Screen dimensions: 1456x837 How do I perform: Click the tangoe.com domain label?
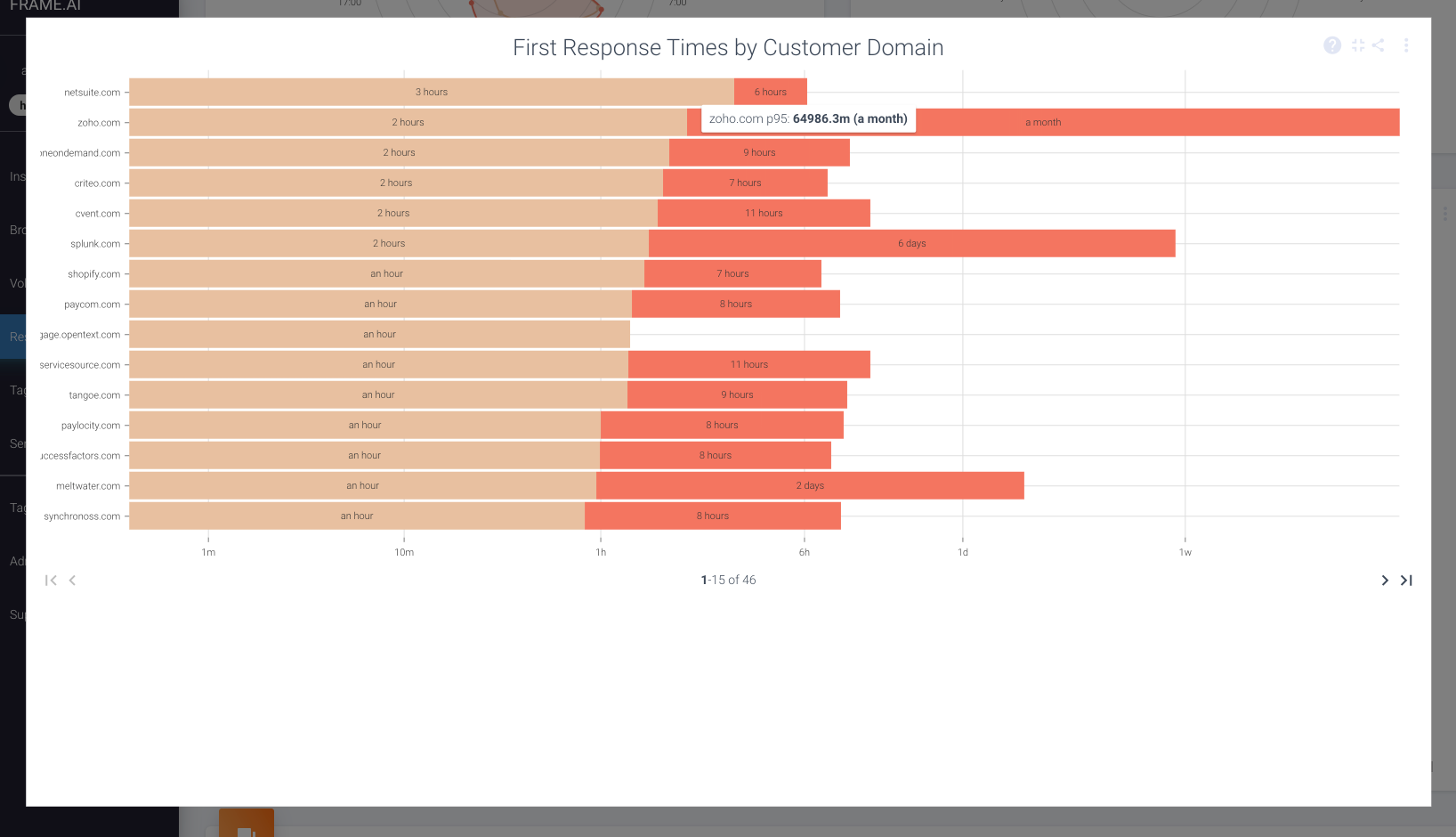[94, 395]
